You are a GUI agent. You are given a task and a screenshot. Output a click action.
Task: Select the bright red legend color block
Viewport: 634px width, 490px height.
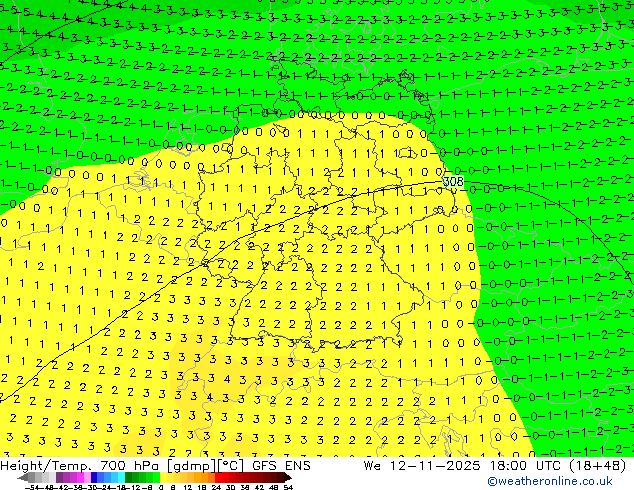pos(218,477)
